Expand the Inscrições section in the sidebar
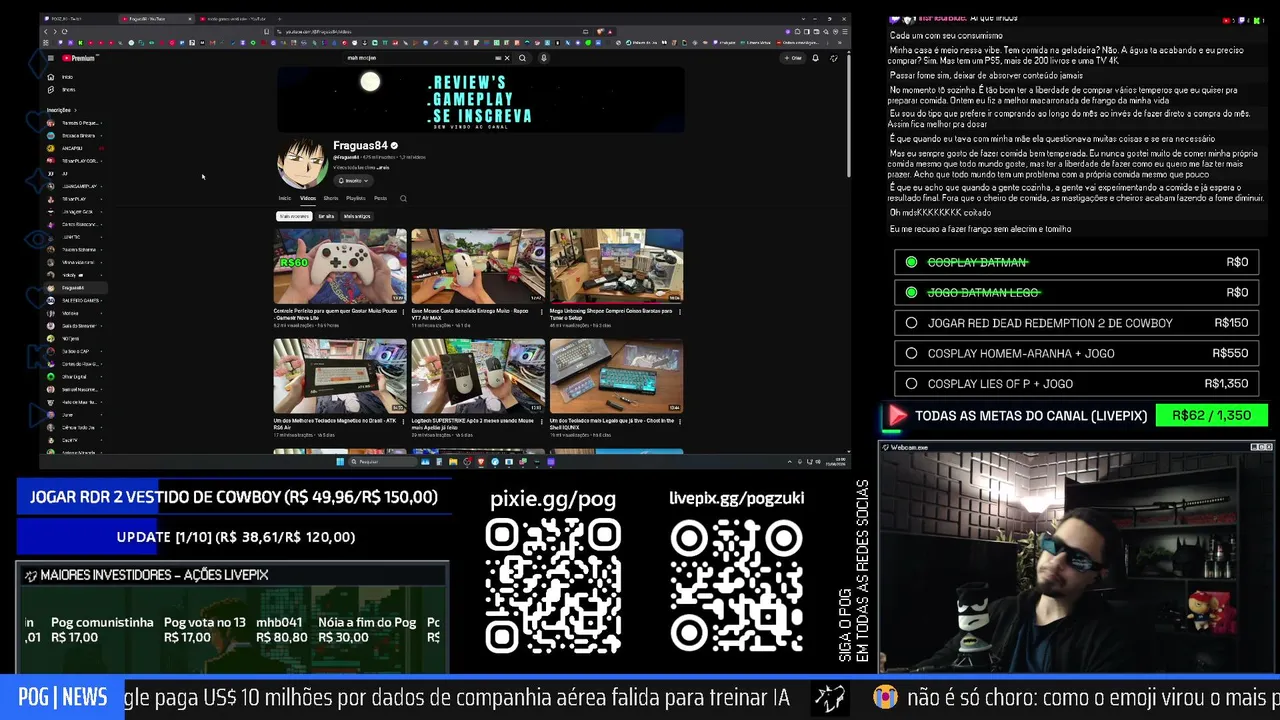1280x720 pixels. 62,110
